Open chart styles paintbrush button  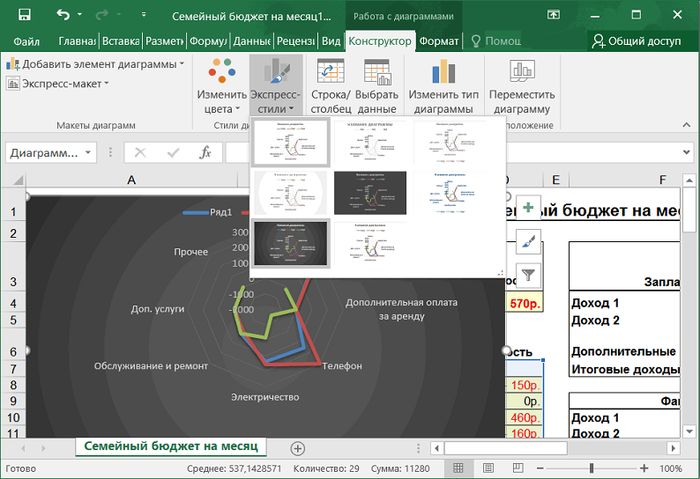529,240
